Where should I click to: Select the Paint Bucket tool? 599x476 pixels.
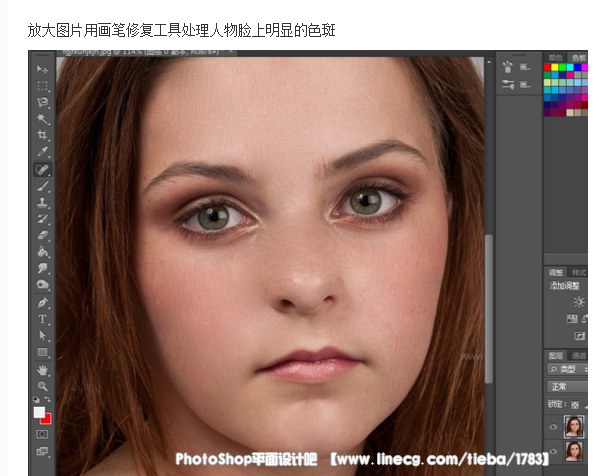tap(42, 251)
